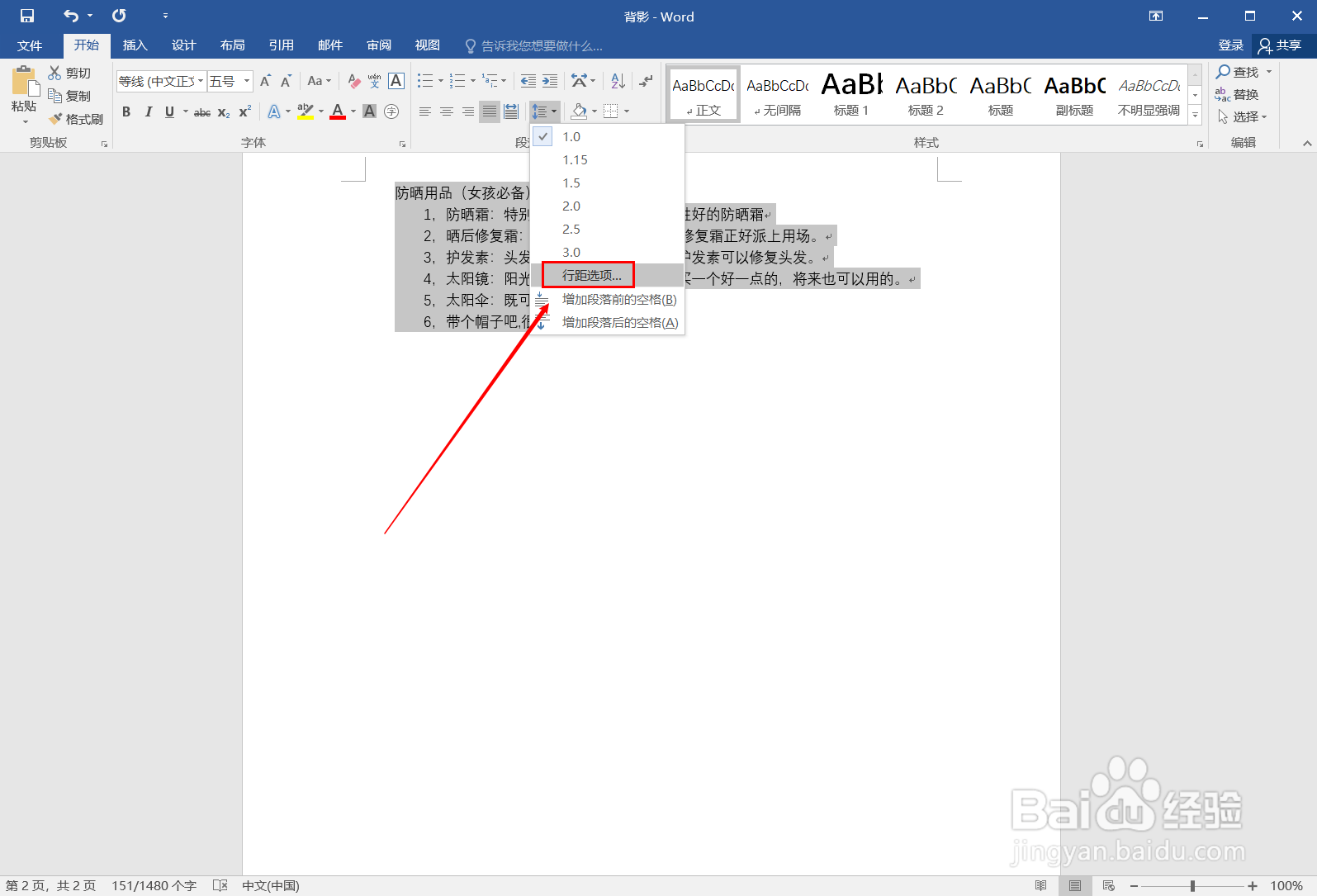Apply subscript formatting

coord(224,111)
